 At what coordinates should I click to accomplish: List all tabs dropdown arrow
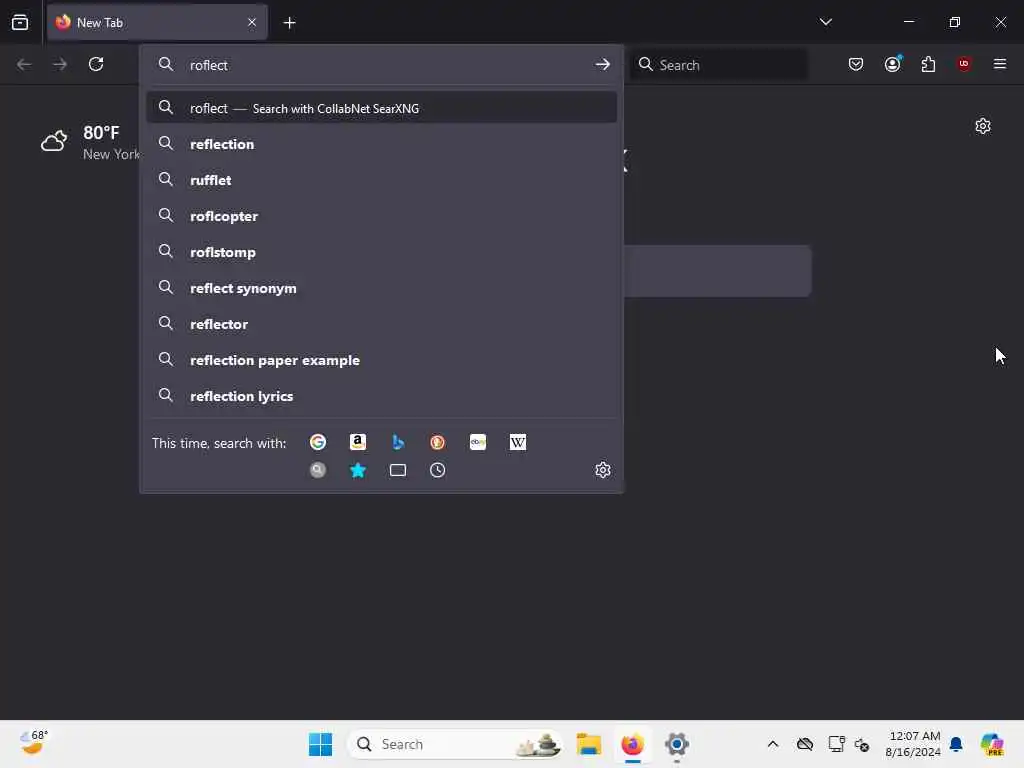(825, 22)
